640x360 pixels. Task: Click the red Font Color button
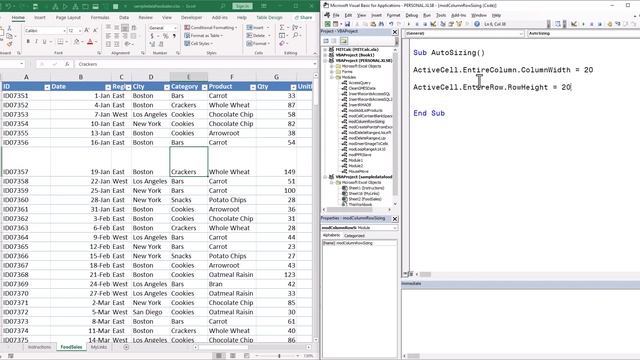click(90, 42)
